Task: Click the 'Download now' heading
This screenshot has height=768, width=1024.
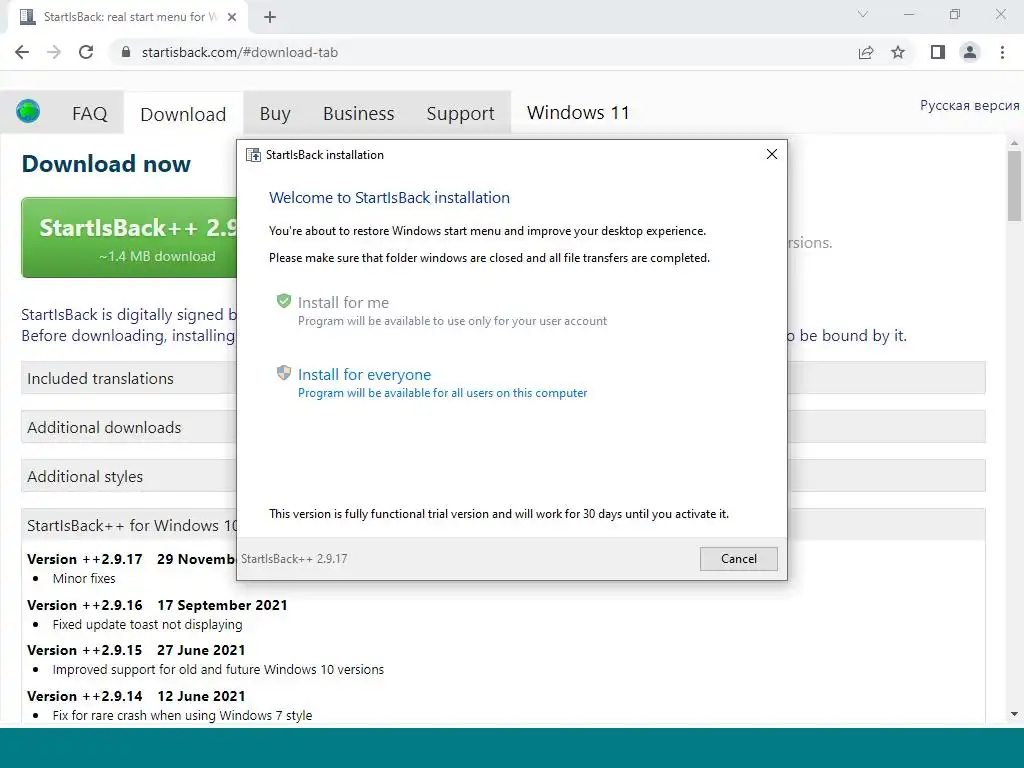Action: 106,163
